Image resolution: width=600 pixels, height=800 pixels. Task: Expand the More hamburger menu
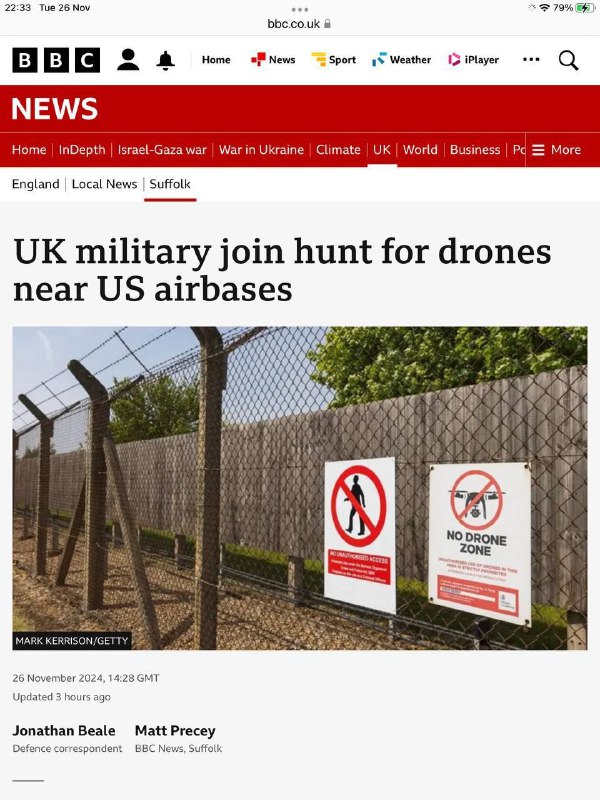tap(557, 149)
